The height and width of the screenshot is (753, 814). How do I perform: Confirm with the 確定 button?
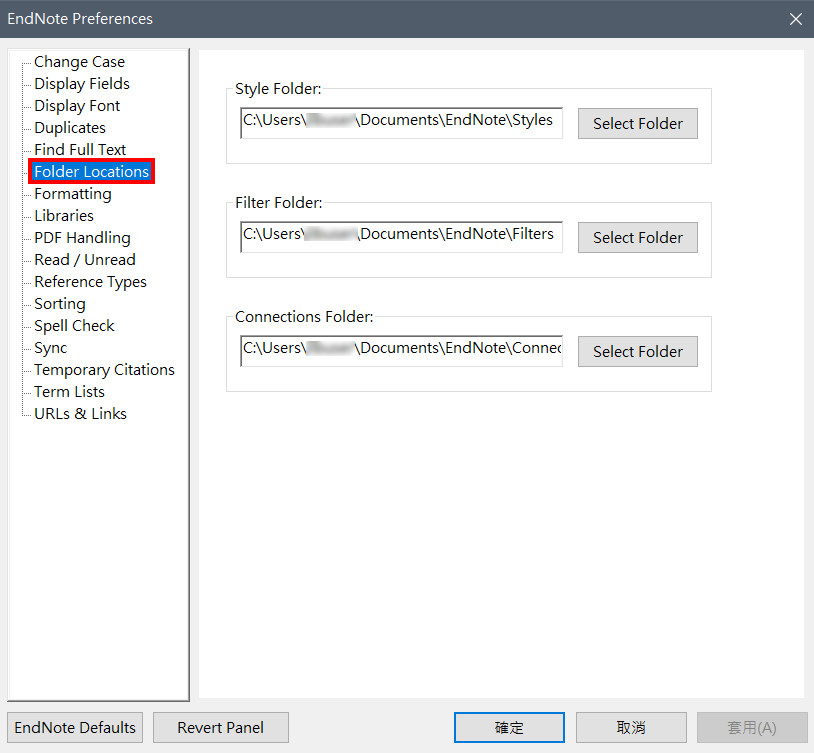509,728
